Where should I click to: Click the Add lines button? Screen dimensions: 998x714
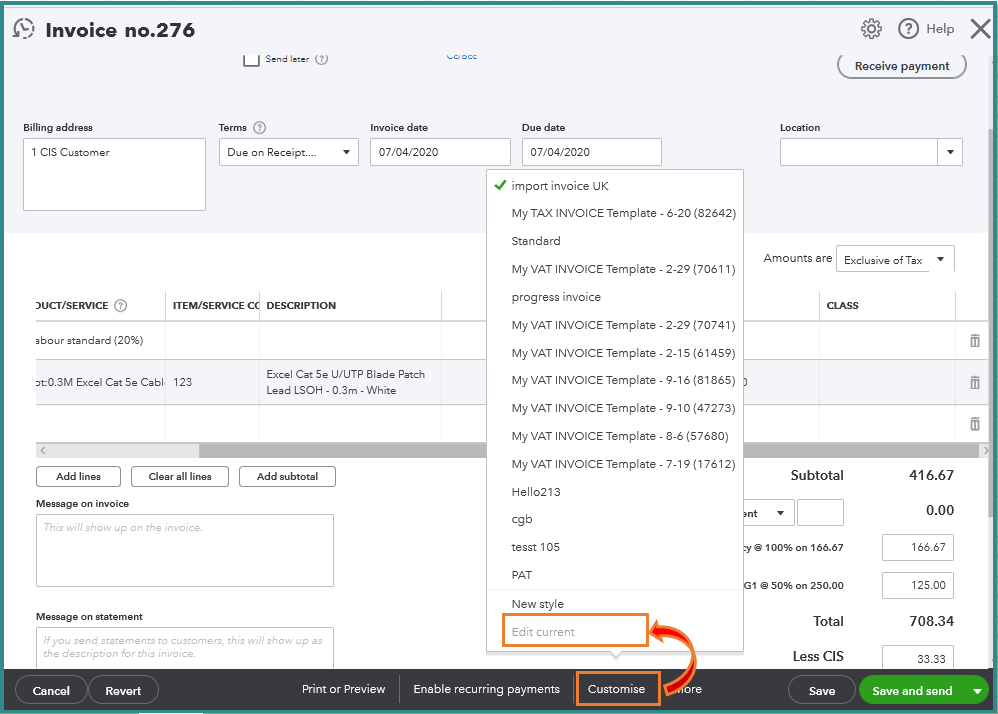tap(78, 477)
